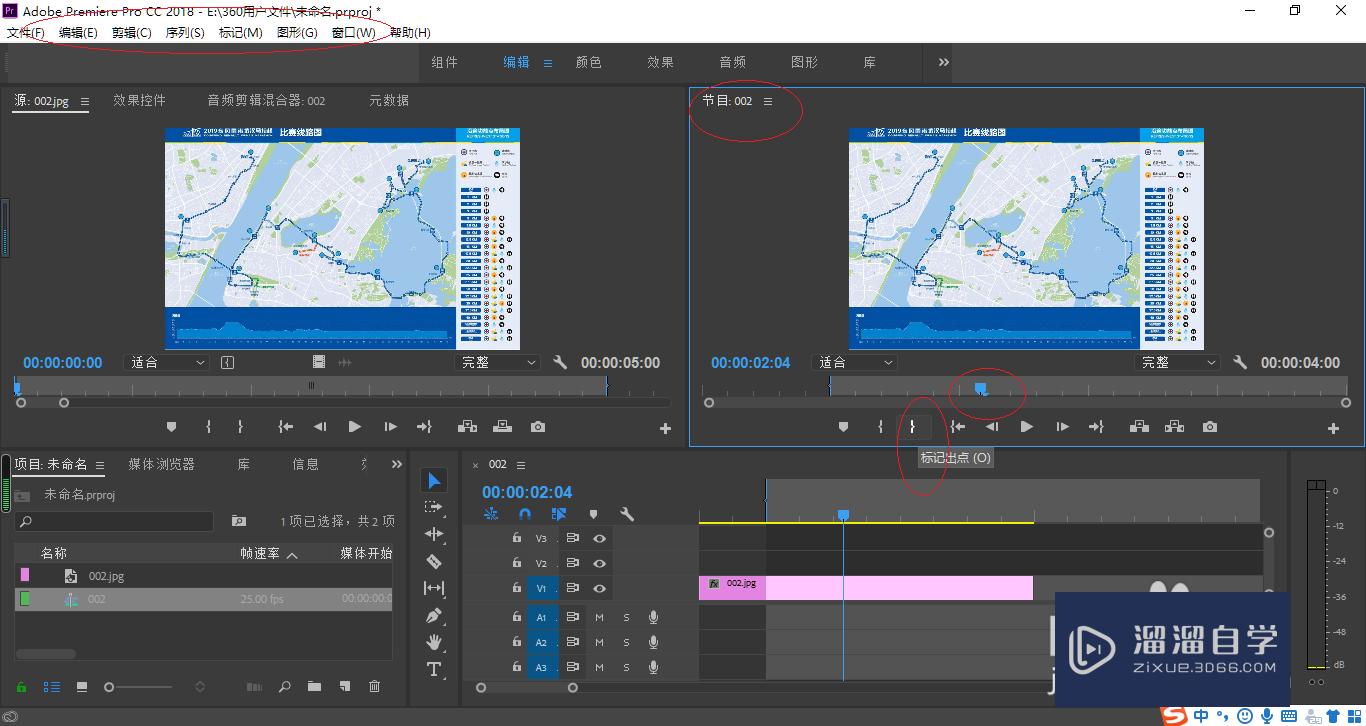1366x726 pixels.
Task: Step forward one frame in Program monitor
Action: coord(1062,427)
